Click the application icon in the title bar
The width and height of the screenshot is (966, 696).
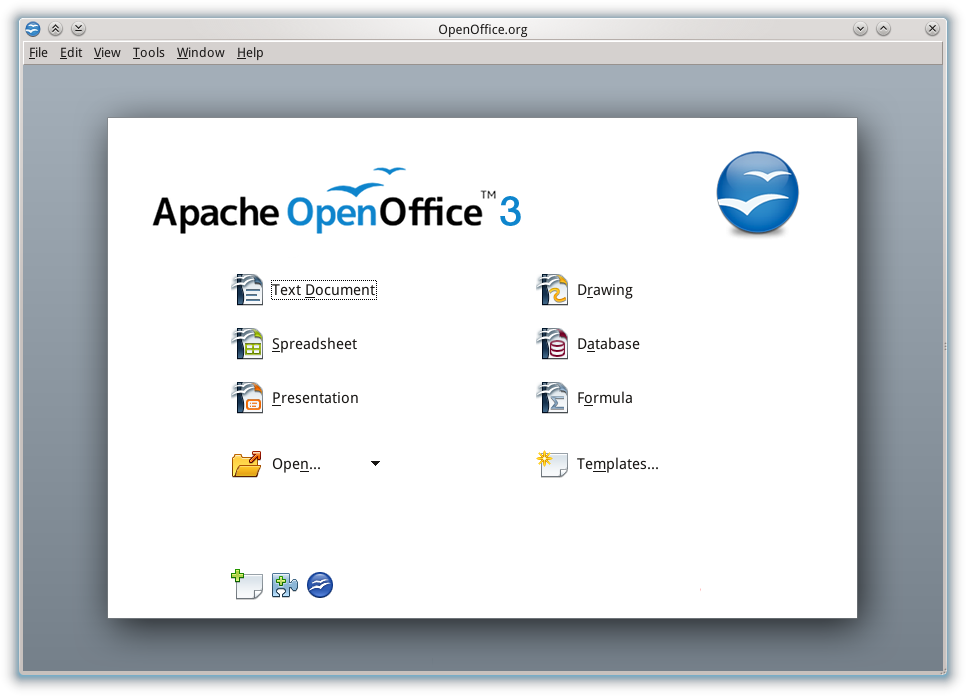[x=33, y=29]
